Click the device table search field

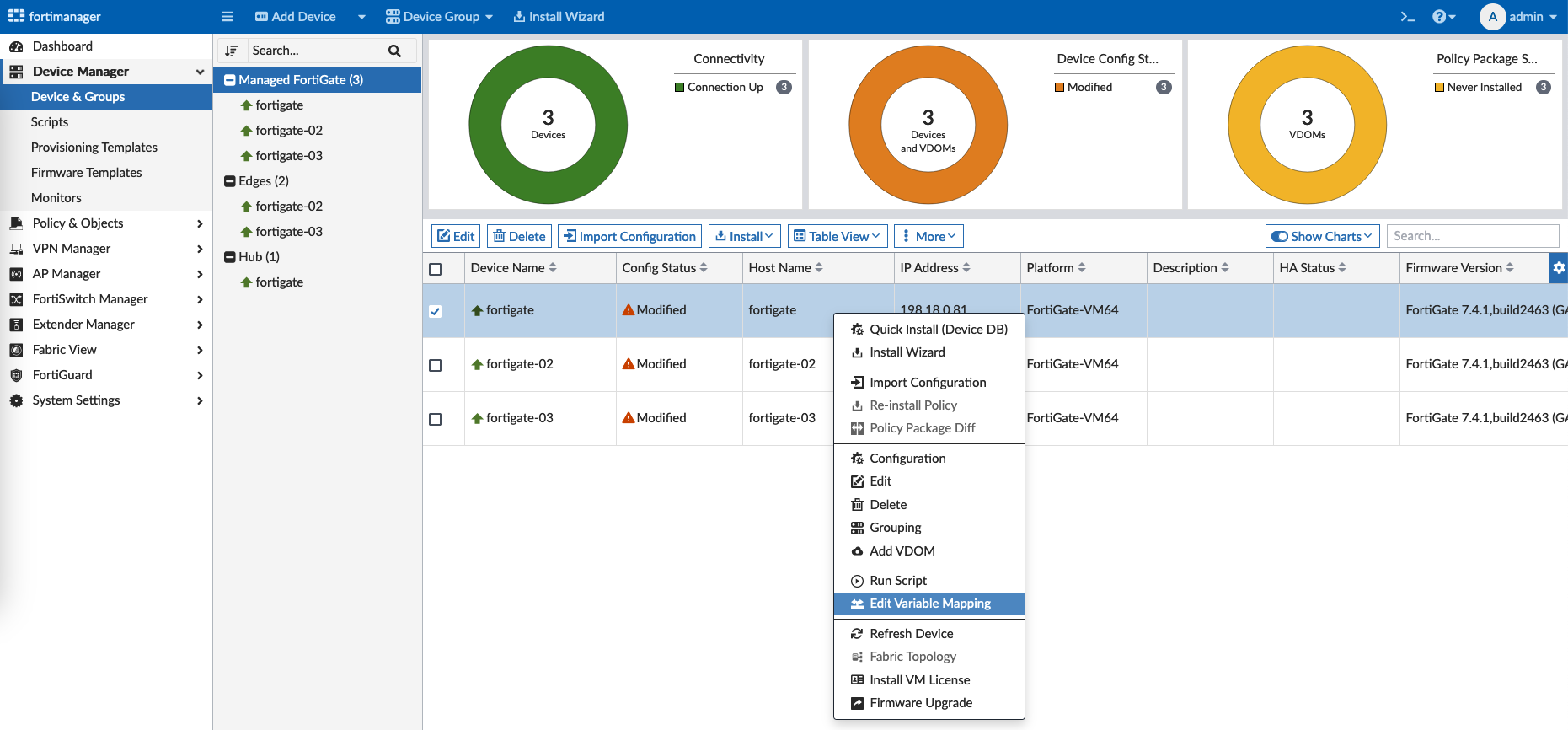[1471, 236]
